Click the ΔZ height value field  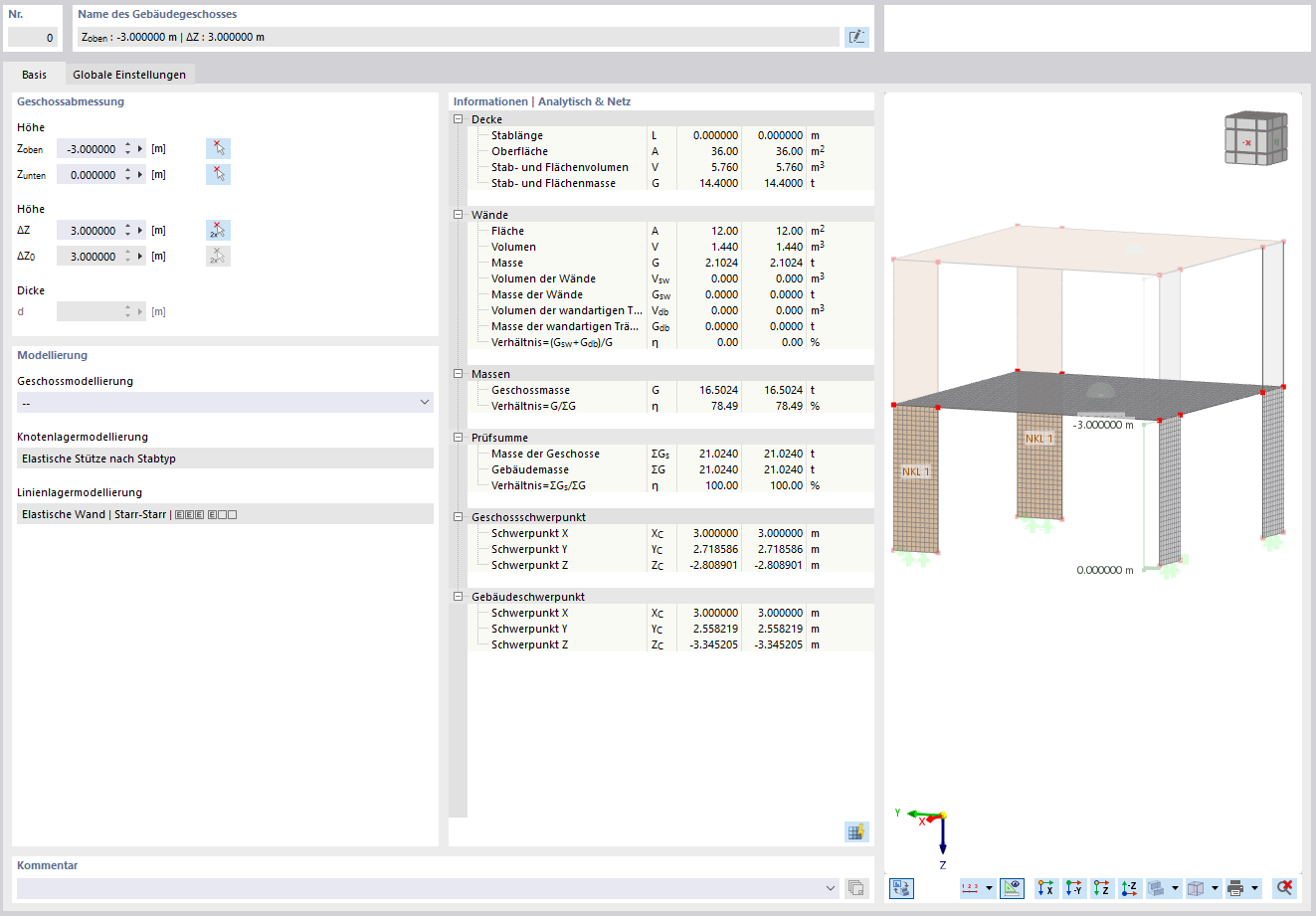click(89, 231)
